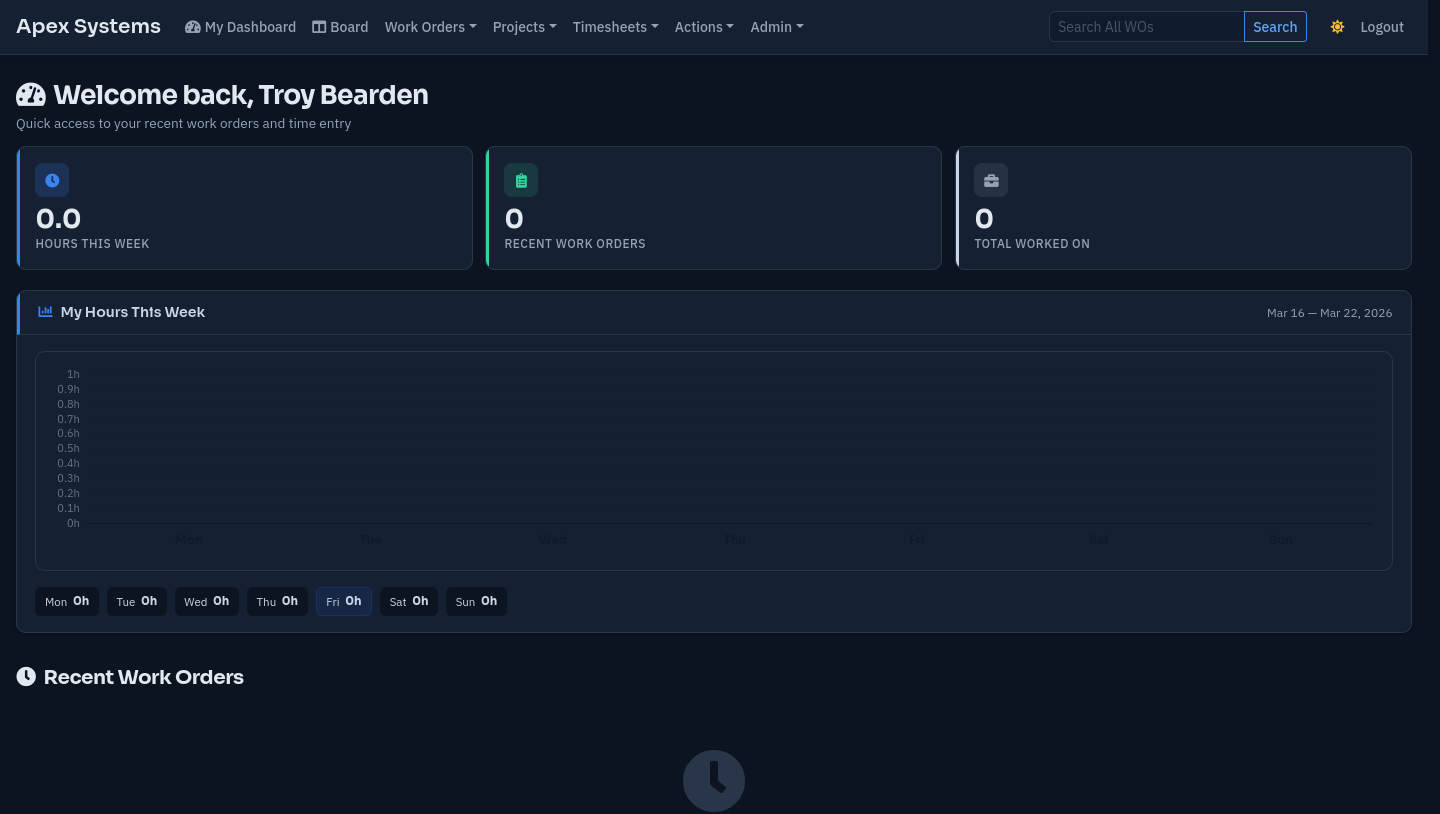Screen dimensions: 1440x814
Task: Open the Admin menu
Action: [x=776, y=27]
